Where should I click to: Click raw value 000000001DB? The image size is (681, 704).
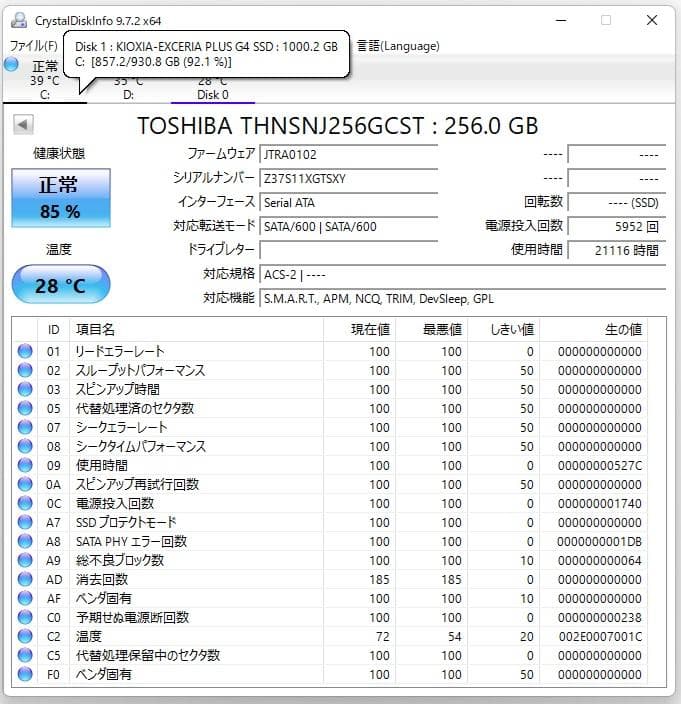point(600,541)
